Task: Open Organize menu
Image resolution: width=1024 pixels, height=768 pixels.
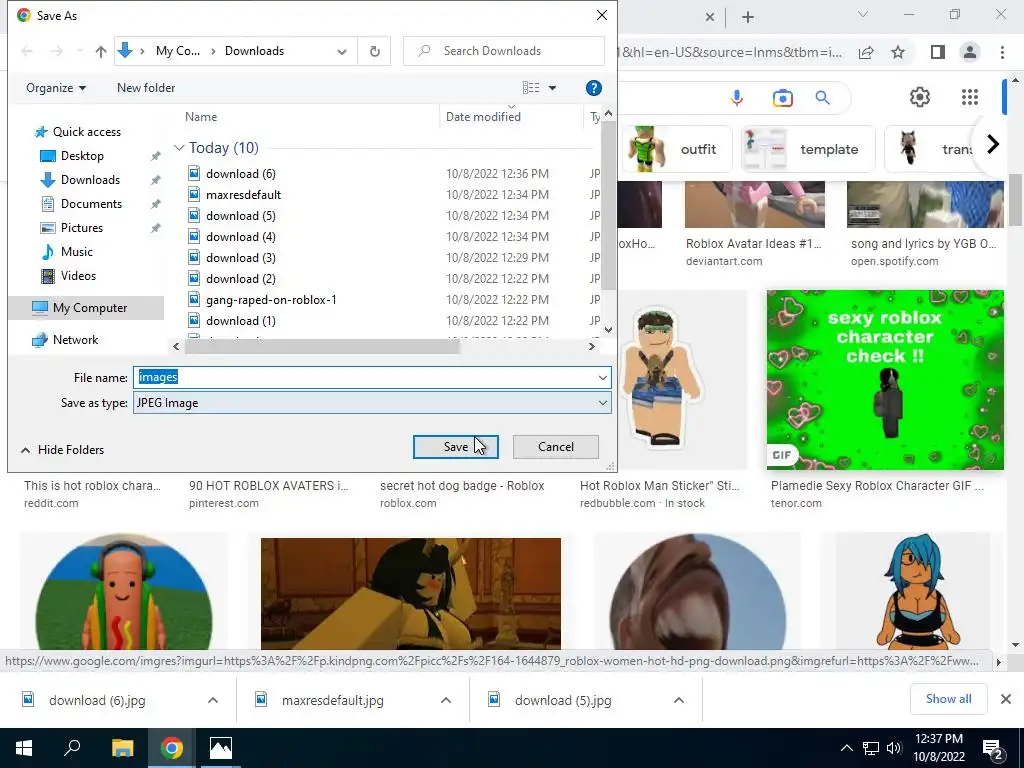Action: pos(56,88)
